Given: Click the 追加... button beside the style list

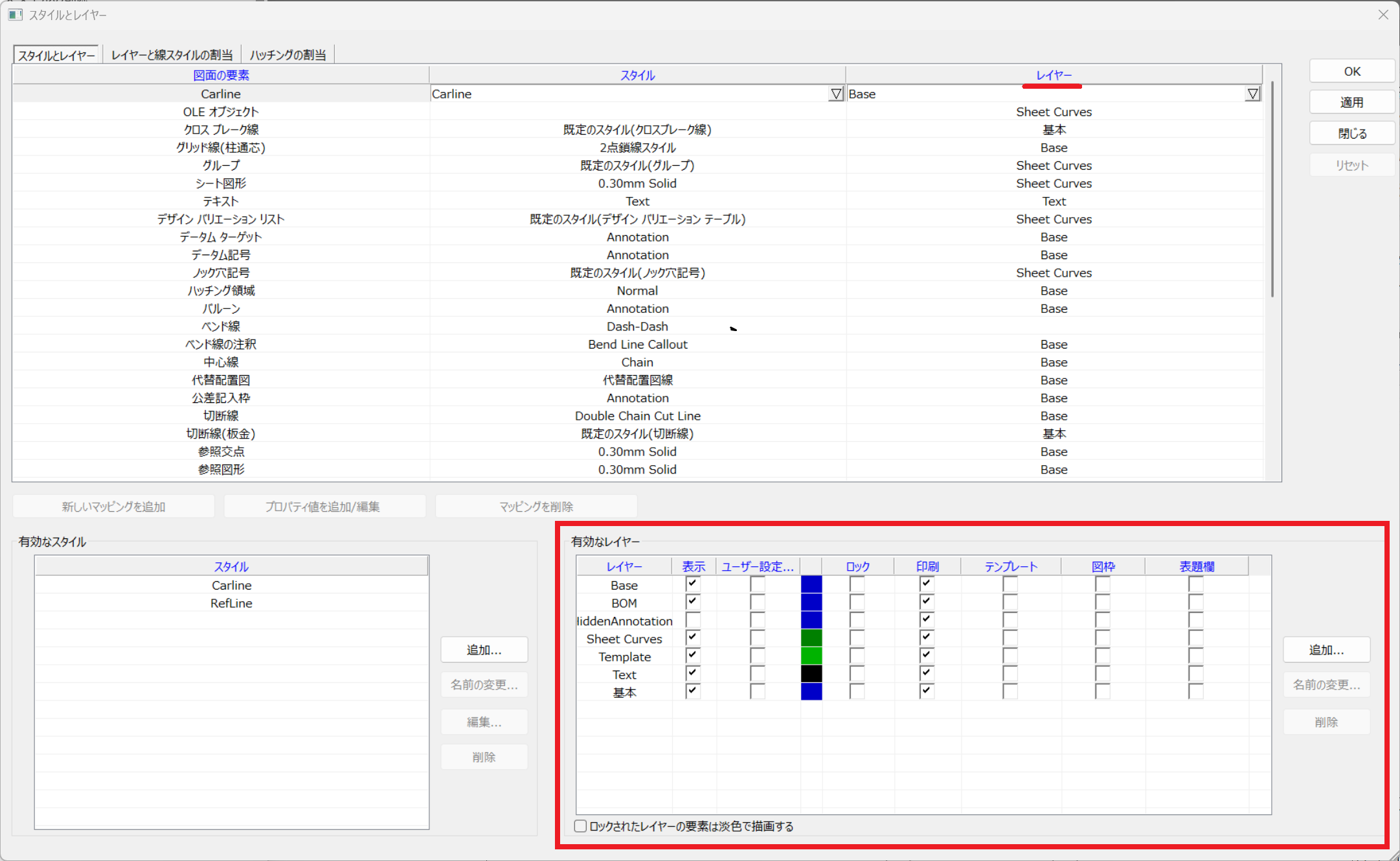Looking at the screenshot, I should pyautogui.click(x=484, y=650).
